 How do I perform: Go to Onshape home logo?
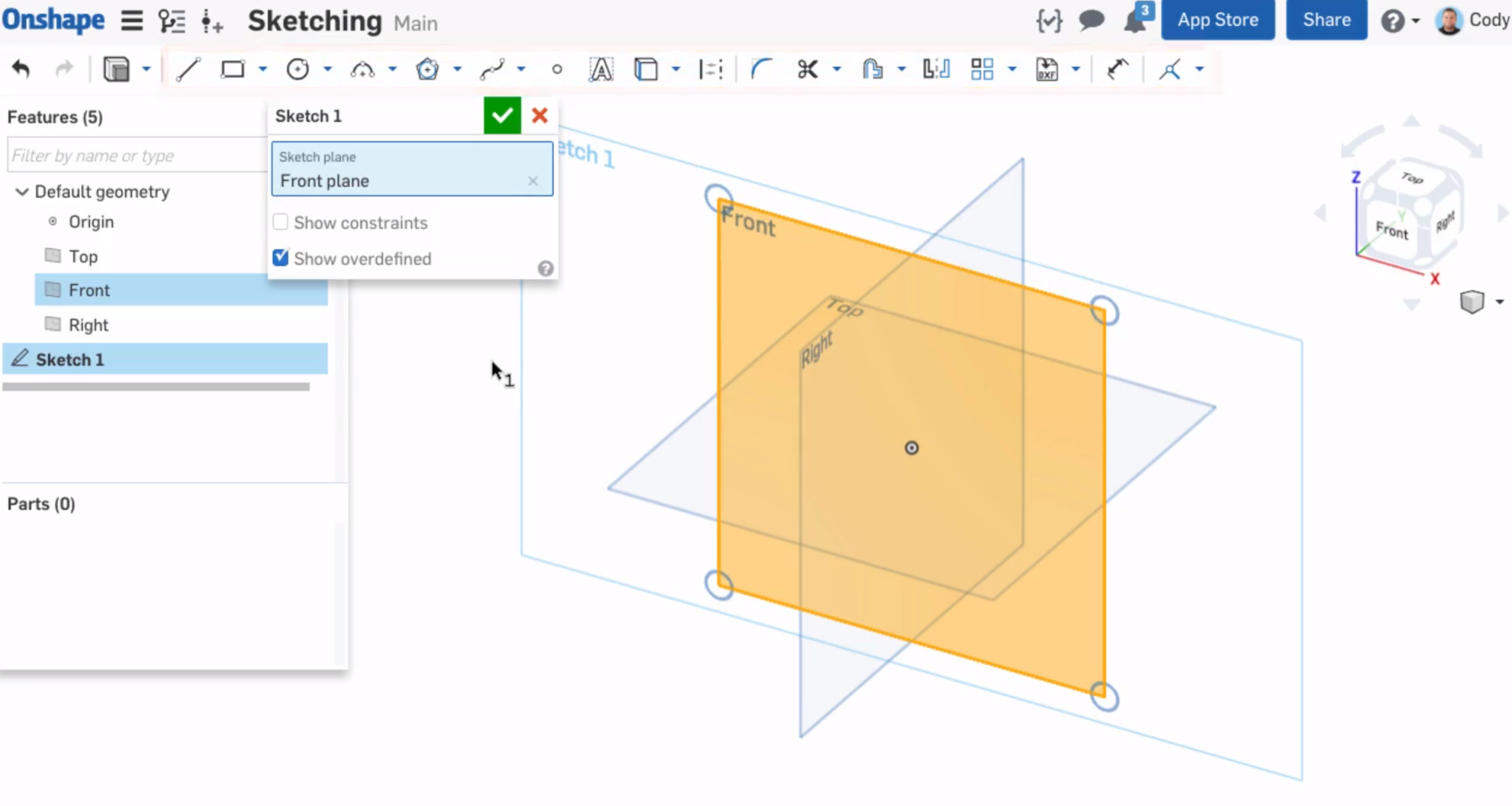tap(53, 20)
